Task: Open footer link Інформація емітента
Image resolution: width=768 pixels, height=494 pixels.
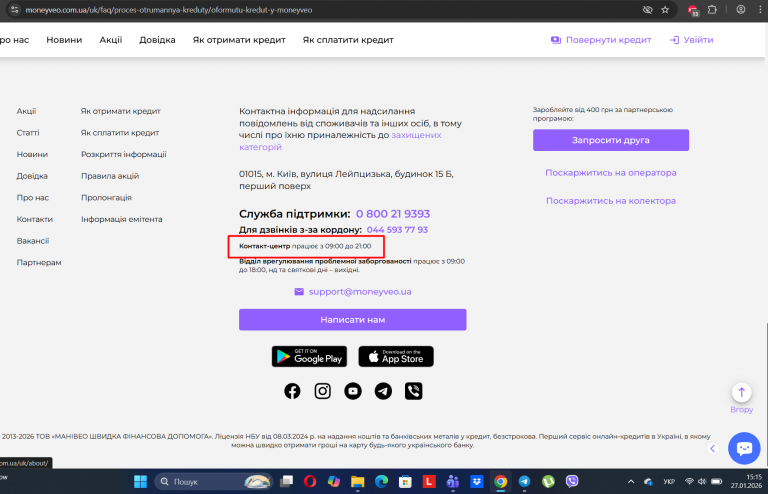Action: (x=121, y=219)
